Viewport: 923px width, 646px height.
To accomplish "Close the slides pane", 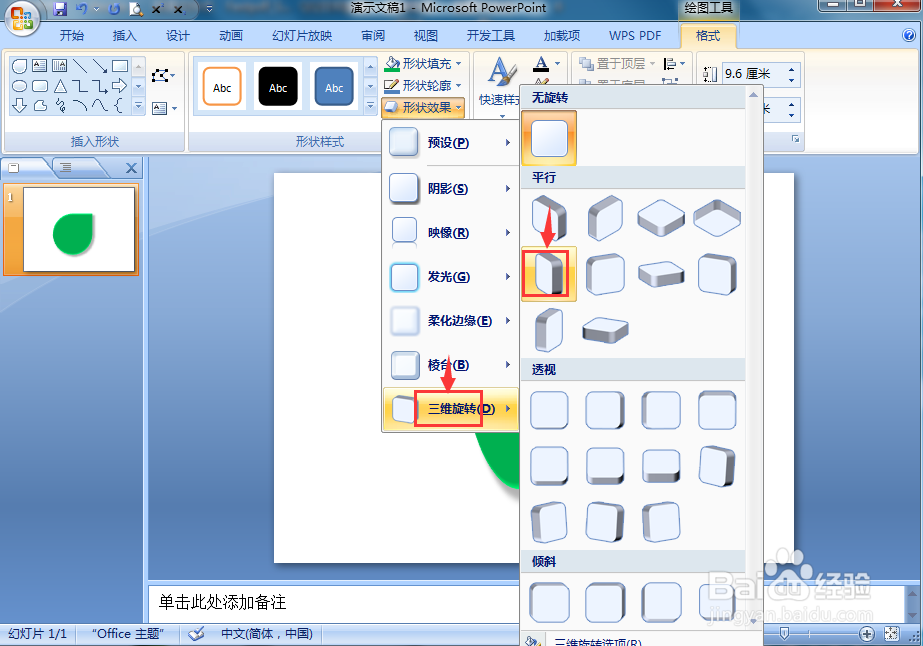I will [132, 168].
